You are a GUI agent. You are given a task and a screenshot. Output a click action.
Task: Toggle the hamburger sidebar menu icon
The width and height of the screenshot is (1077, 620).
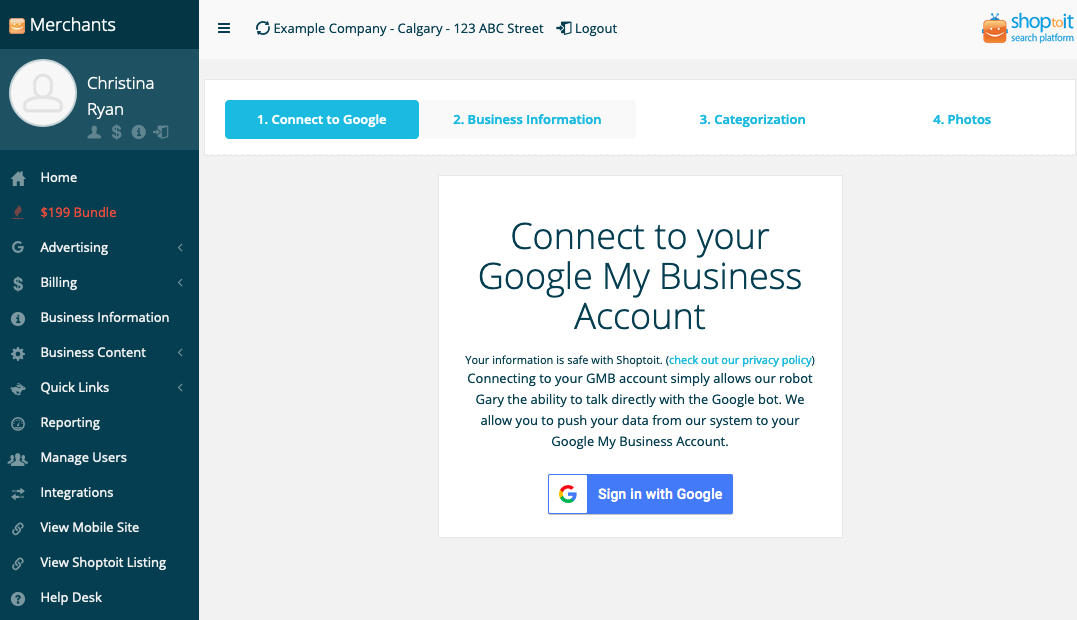tap(224, 28)
